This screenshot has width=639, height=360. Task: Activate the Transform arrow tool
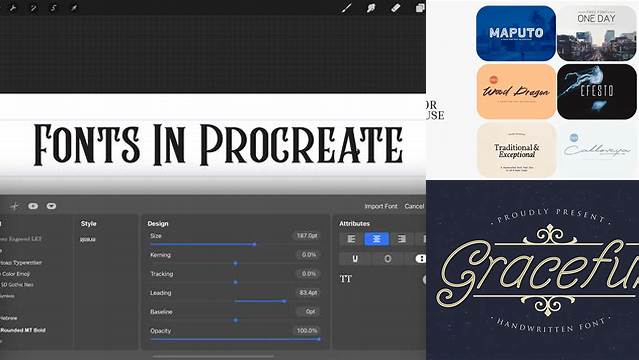[x=74, y=8]
